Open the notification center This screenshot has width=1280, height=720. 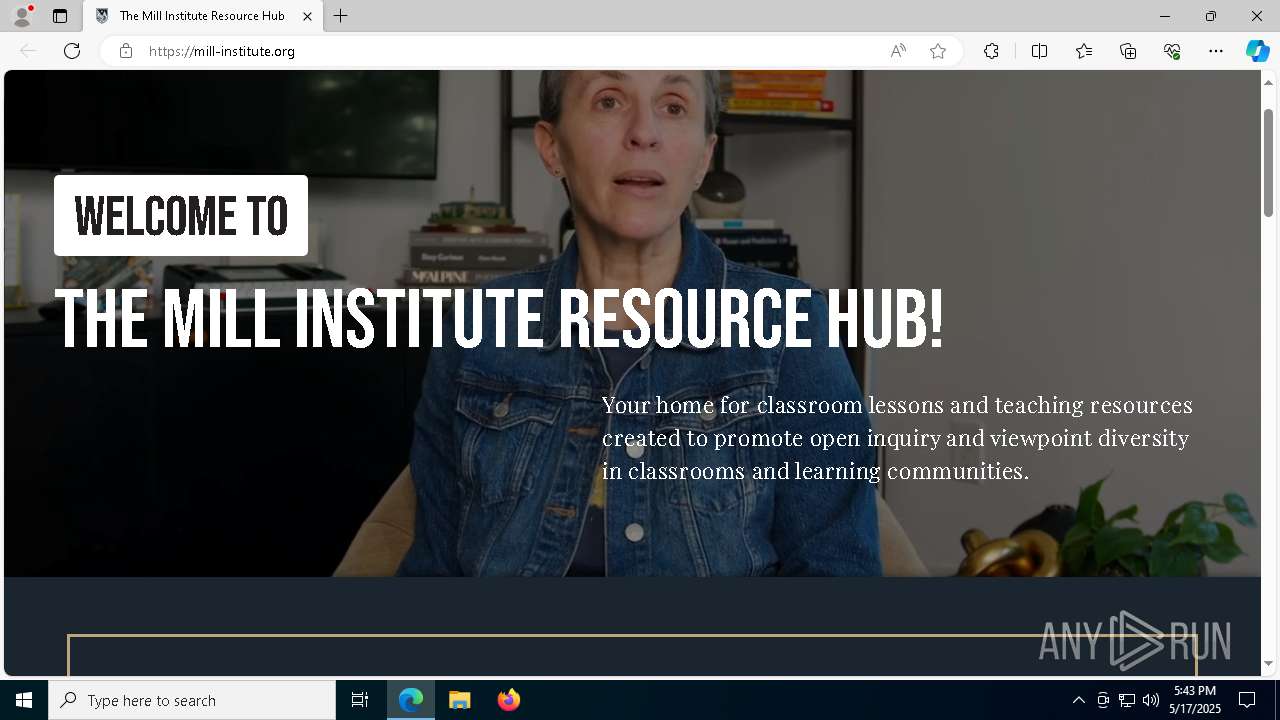click(x=1247, y=700)
